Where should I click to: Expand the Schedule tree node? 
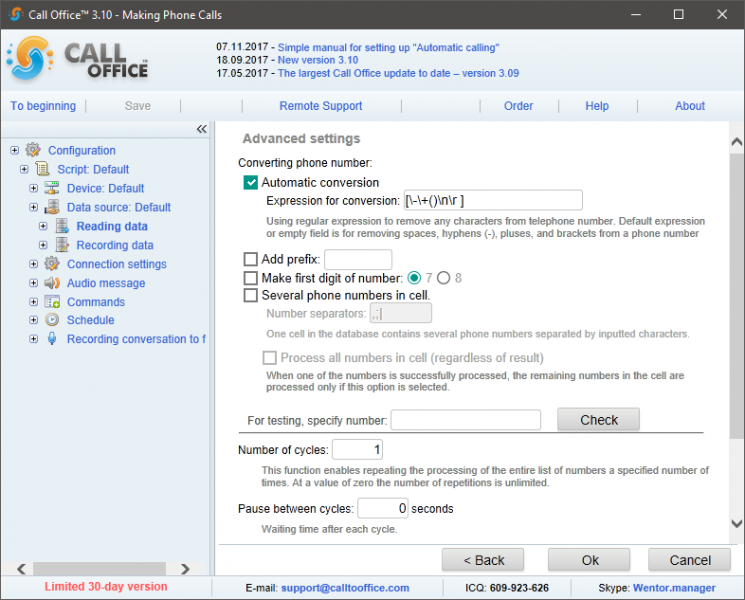[33, 320]
